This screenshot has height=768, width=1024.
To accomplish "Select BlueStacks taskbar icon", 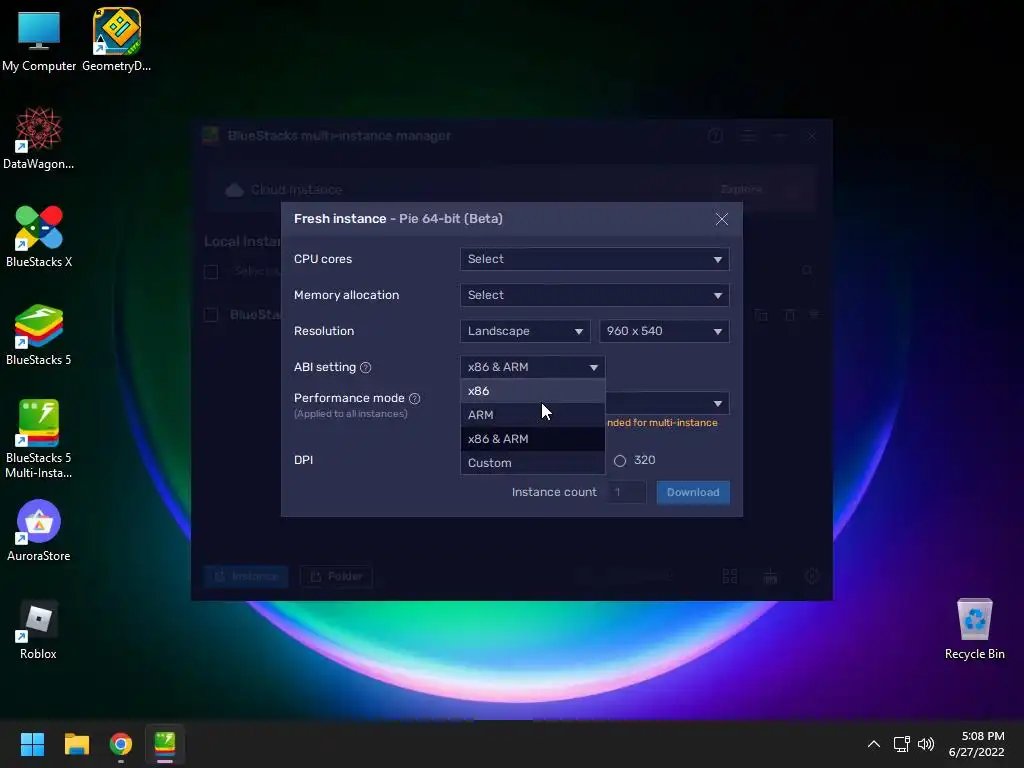I will 165,744.
